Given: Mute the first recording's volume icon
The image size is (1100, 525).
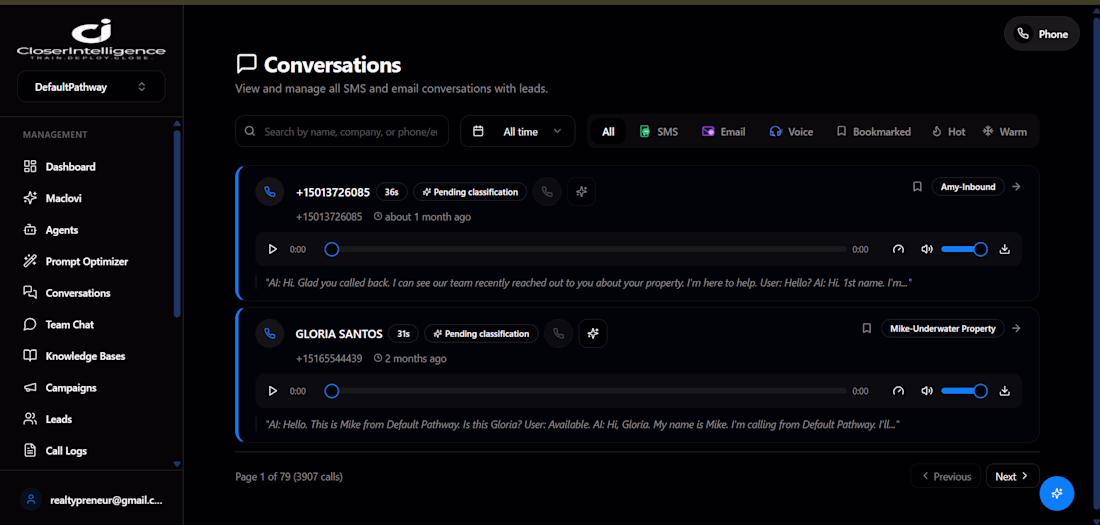Looking at the screenshot, I should click(x=927, y=249).
